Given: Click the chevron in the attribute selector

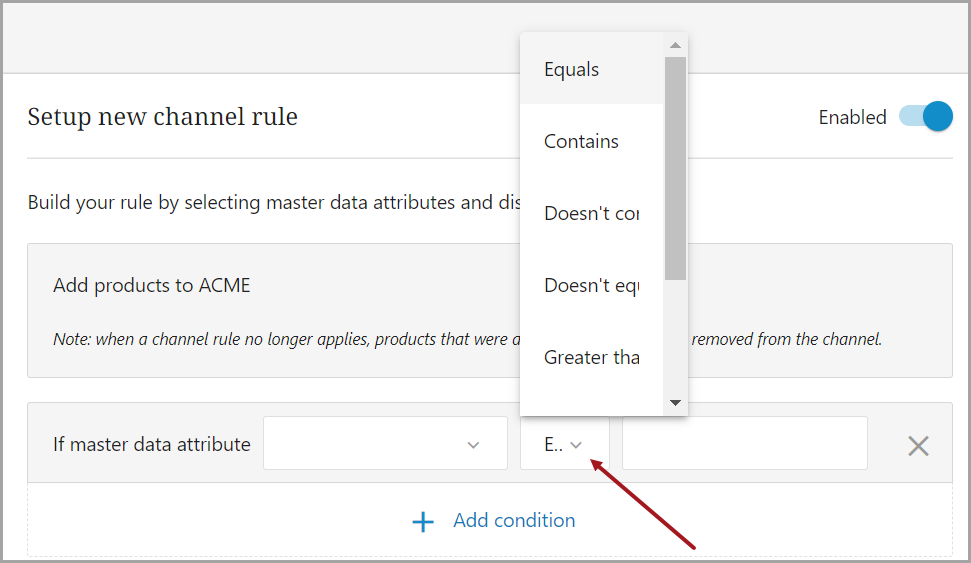Looking at the screenshot, I should pyautogui.click(x=474, y=445).
